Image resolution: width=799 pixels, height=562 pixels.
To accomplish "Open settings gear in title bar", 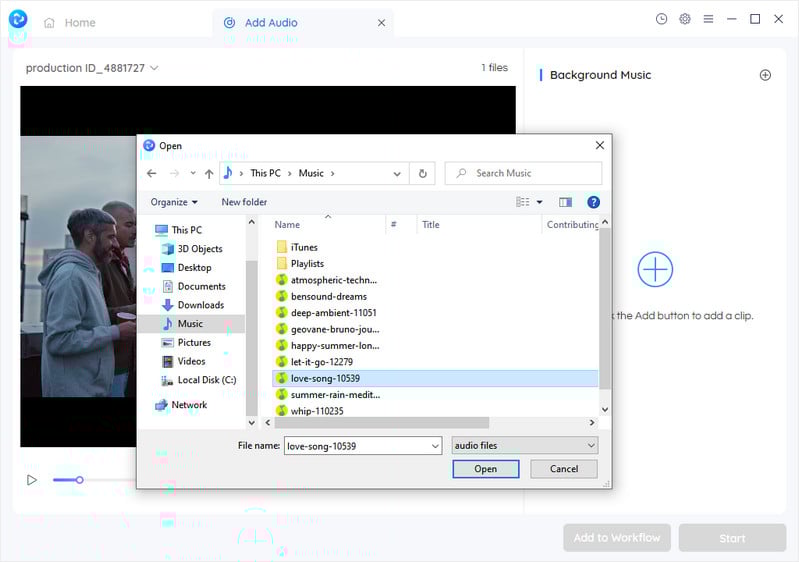I will (x=684, y=19).
